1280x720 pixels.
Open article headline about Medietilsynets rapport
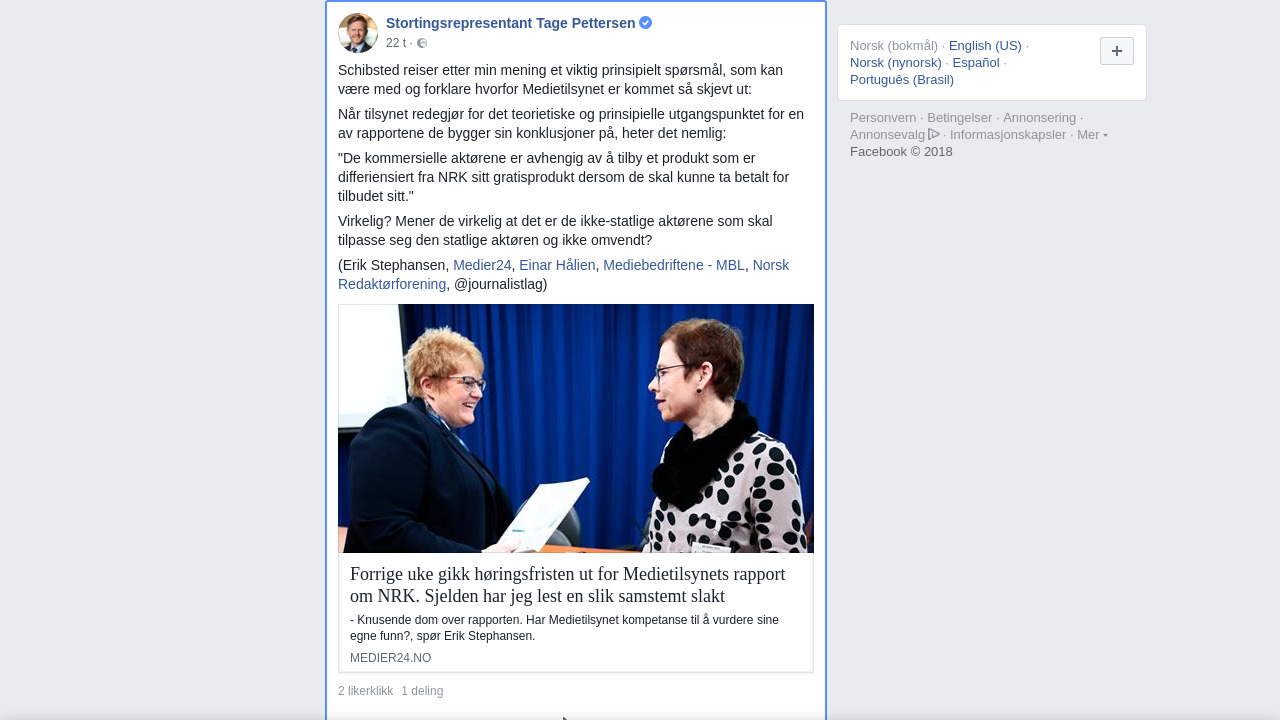[568, 585]
